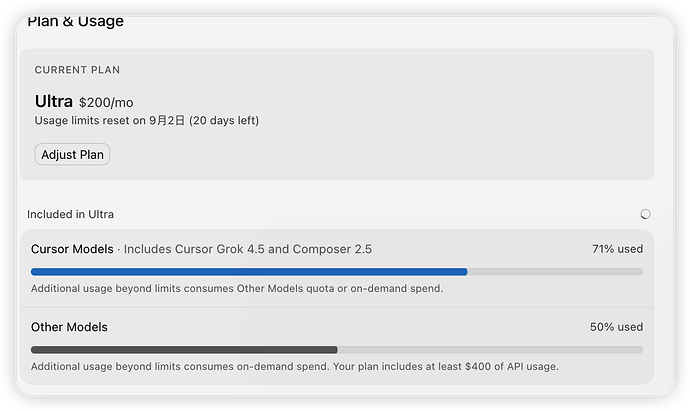The width and height of the screenshot is (690, 411).
Task: Click the CURRENT PLAN section label
Action: tap(77, 70)
